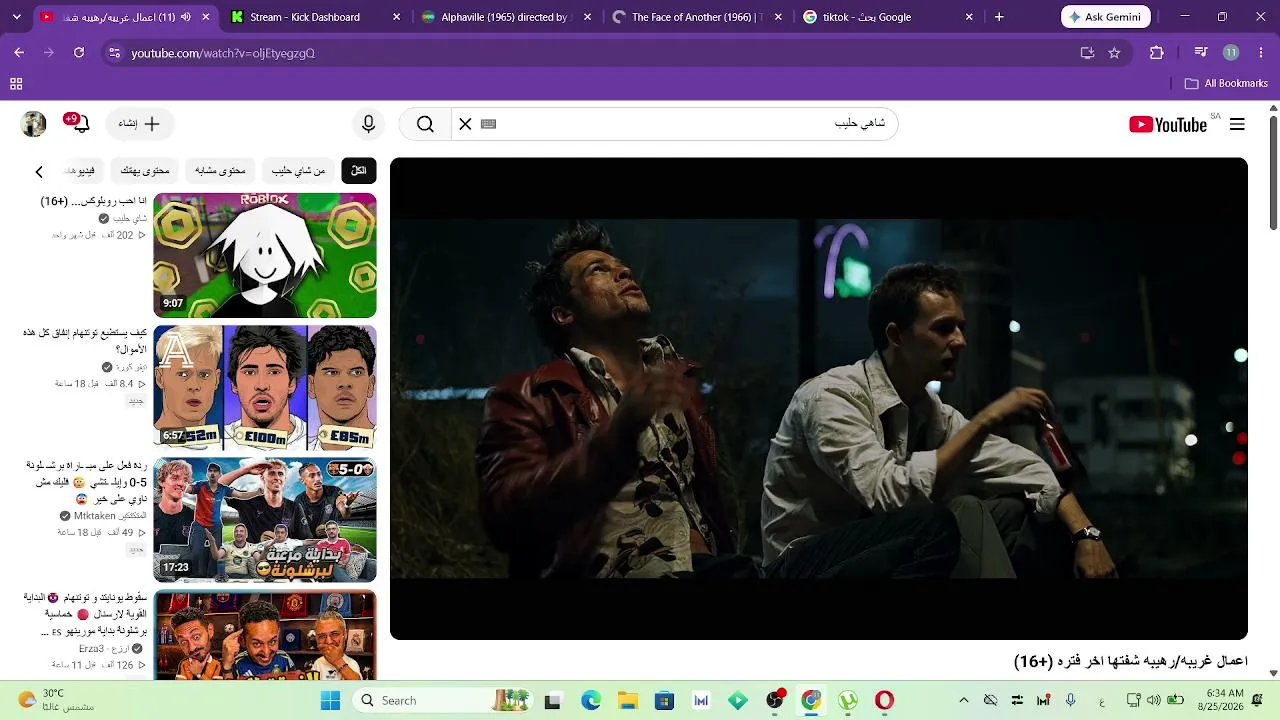Image resolution: width=1280 pixels, height=720 pixels.
Task: Mute the YouTube tab via its speaker icon
Action: coord(185,17)
